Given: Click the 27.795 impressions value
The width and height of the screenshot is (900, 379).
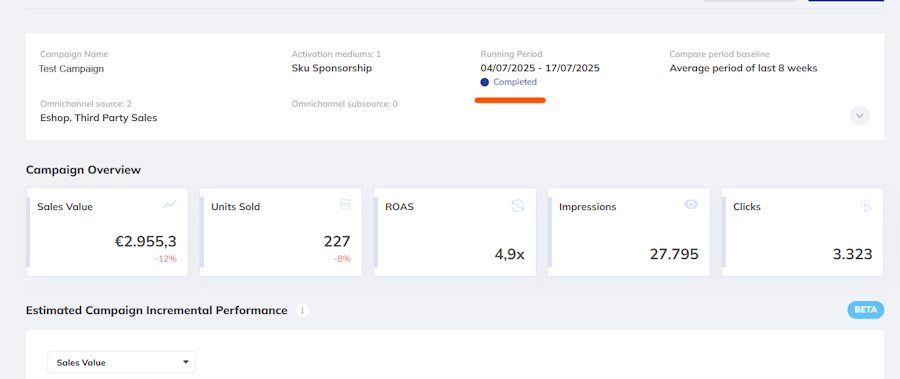Looking at the screenshot, I should [674, 254].
